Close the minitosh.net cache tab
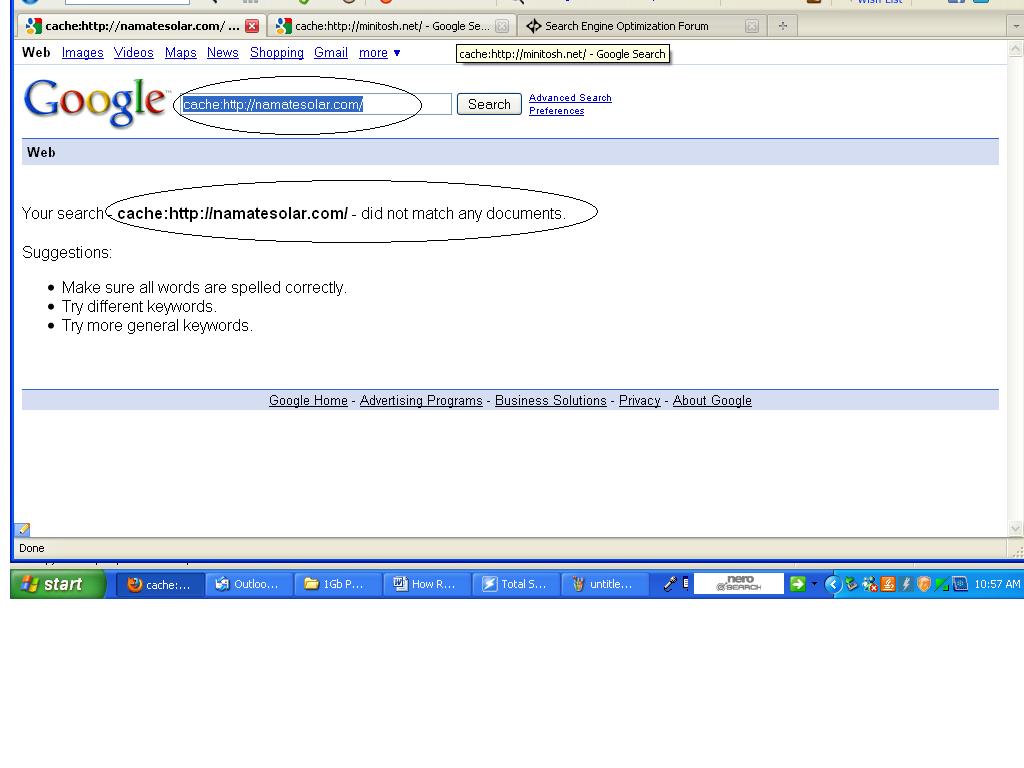Screen dimensions: 1024x768 pyautogui.click(x=502, y=26)
